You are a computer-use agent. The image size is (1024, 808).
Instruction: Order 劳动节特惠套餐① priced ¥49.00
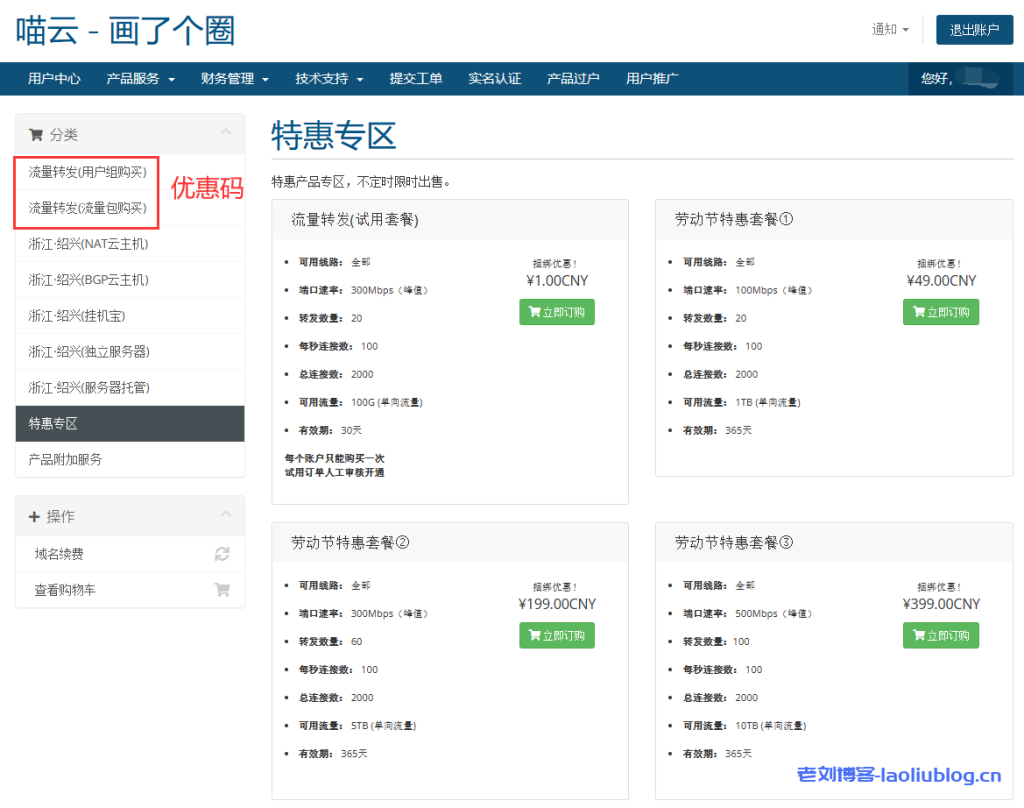(x=941, y=312)
